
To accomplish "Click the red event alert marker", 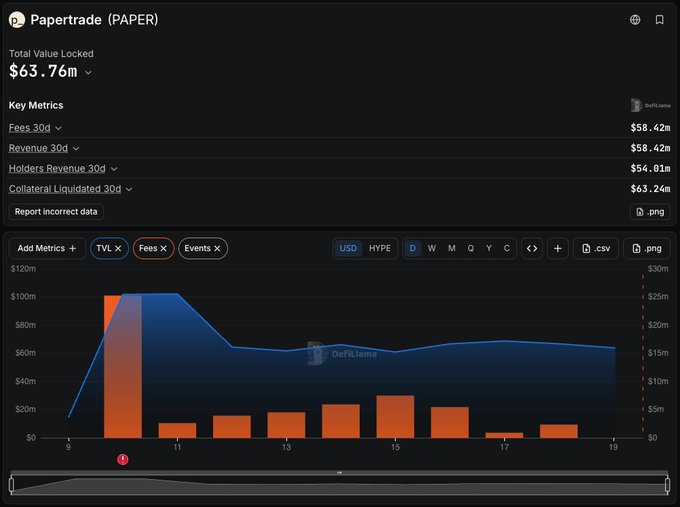I will 123,459.
